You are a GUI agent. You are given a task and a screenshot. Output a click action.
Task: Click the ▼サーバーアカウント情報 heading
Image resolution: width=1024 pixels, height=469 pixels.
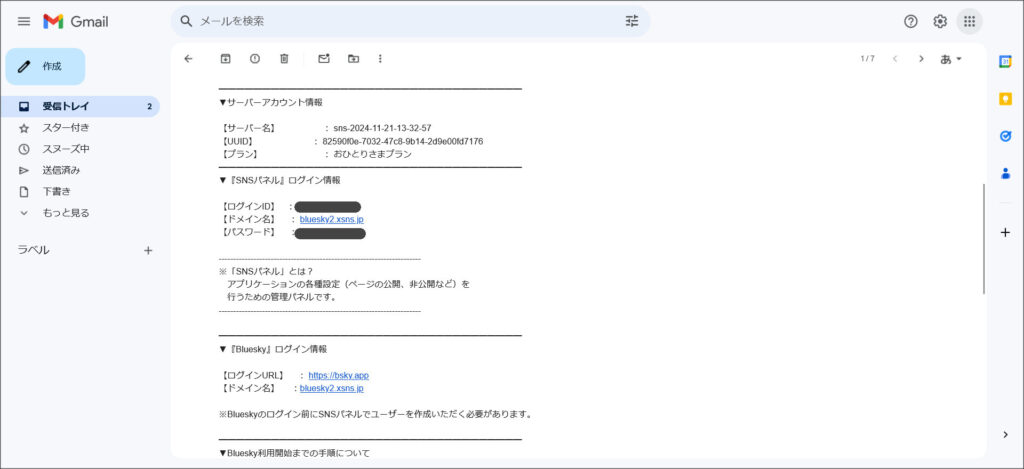pyautogui.click(x=270, y=103)
